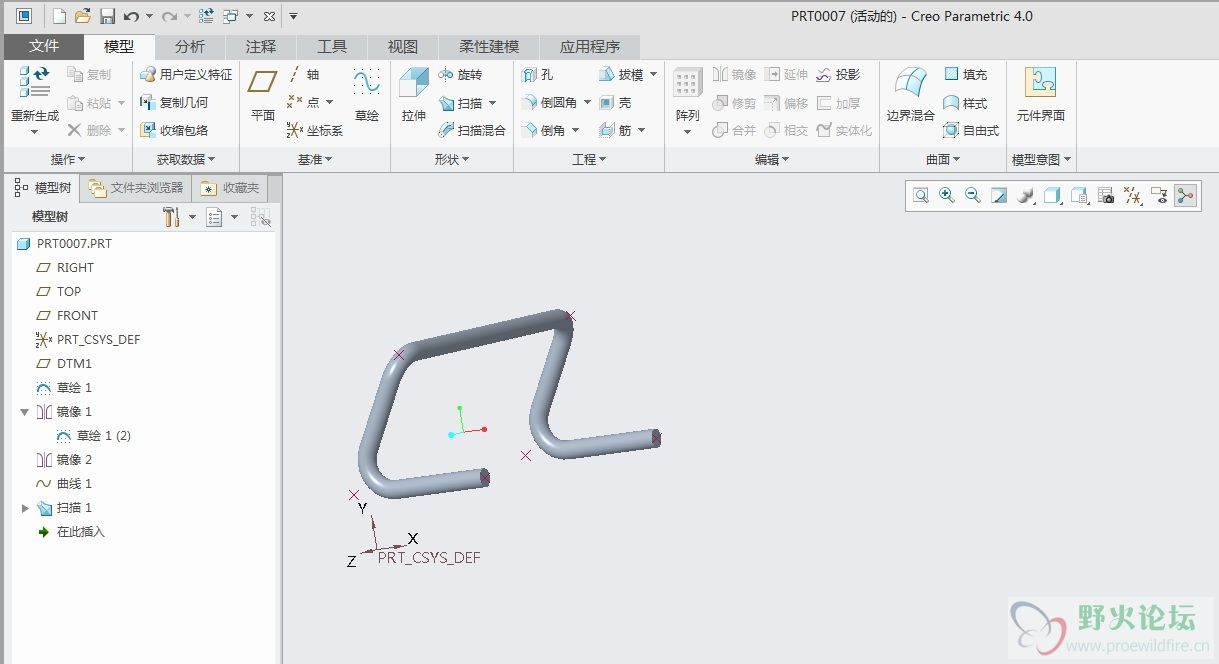Toggle datum display filters in view toolbar
The height and width of the screenshot is (664, 1219).
click(1133, 196)
